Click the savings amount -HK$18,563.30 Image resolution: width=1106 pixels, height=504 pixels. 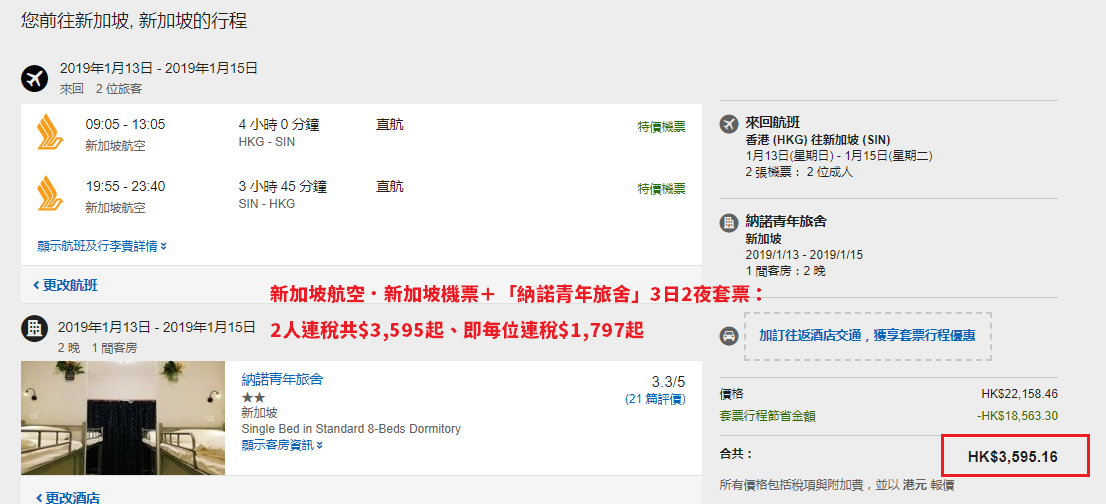(x=1018, y=416)
